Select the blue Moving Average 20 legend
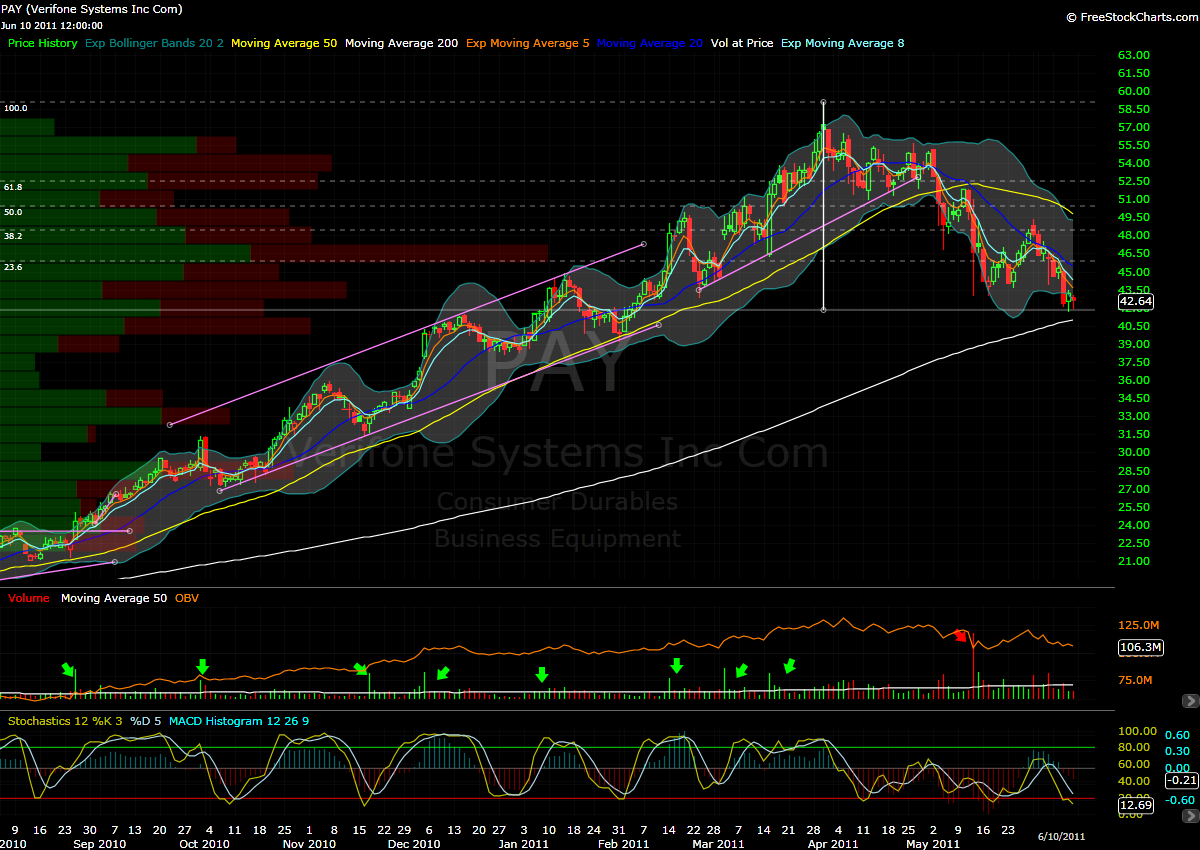Image resolution: width=1200 pixels, height=850 pixels. (650, 43)
